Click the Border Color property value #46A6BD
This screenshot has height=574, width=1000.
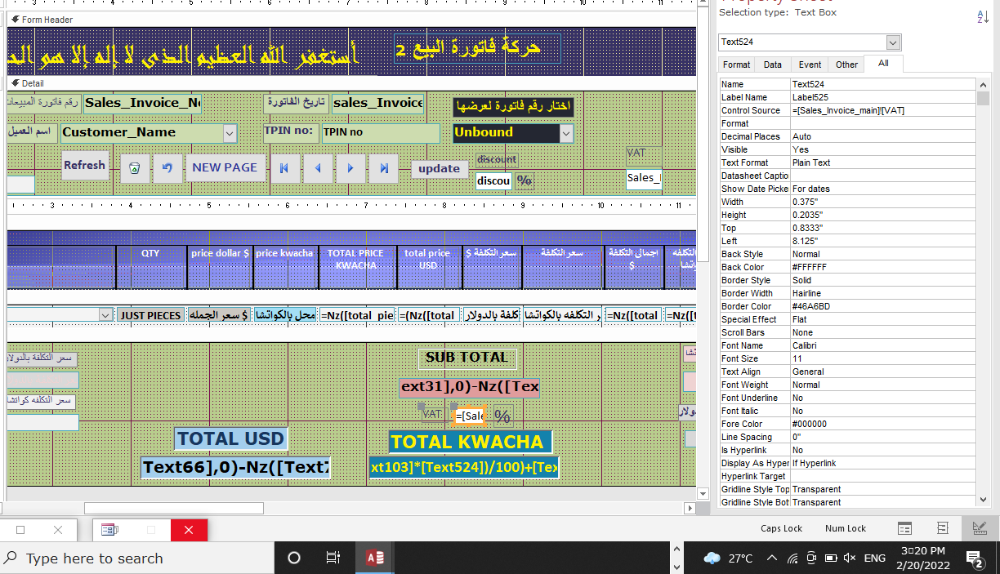coord(883,306)
